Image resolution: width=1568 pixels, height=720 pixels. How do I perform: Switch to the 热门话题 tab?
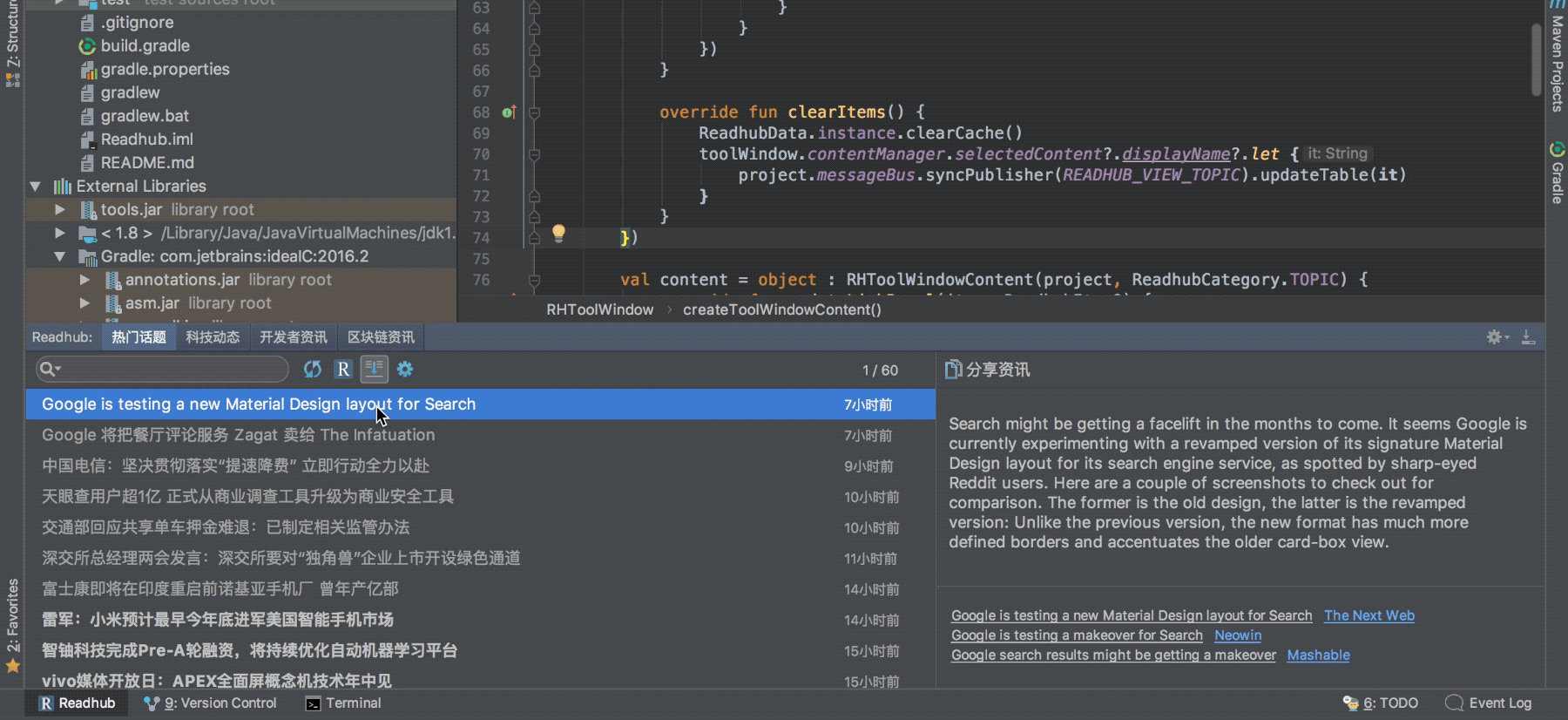pyautogui.click(x=139, y=337)
